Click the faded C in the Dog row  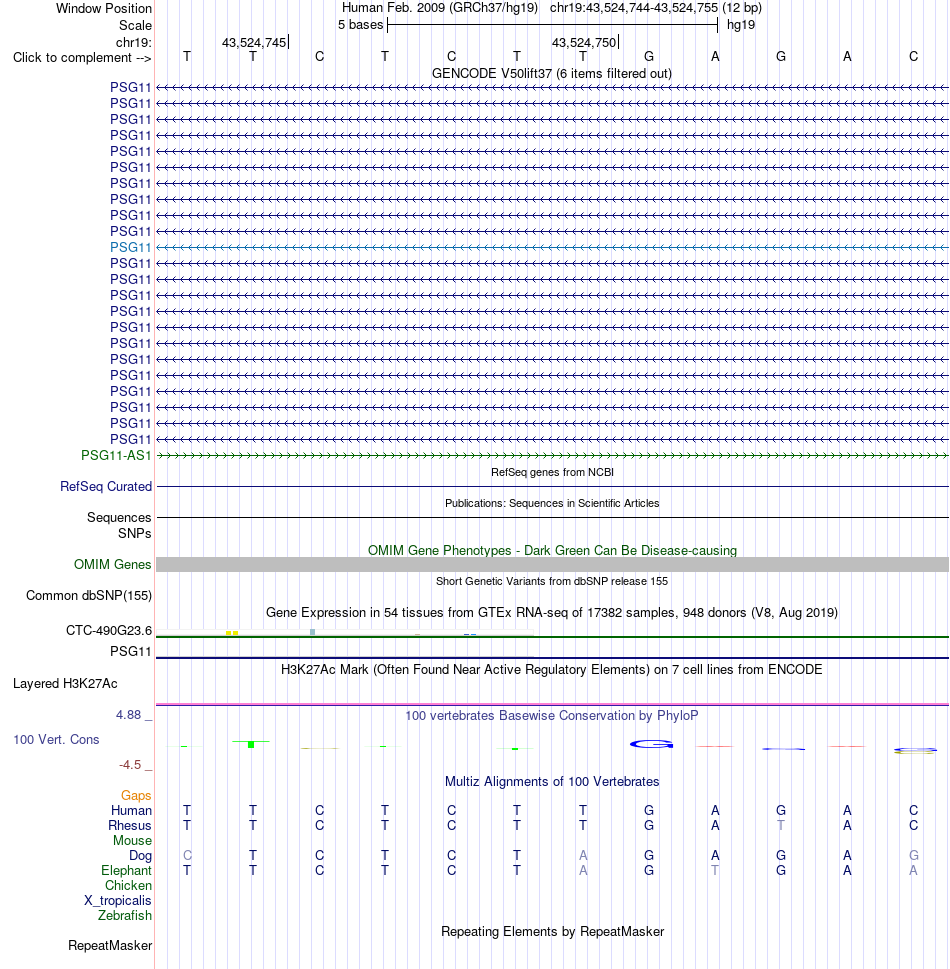(x=187, y=855)
